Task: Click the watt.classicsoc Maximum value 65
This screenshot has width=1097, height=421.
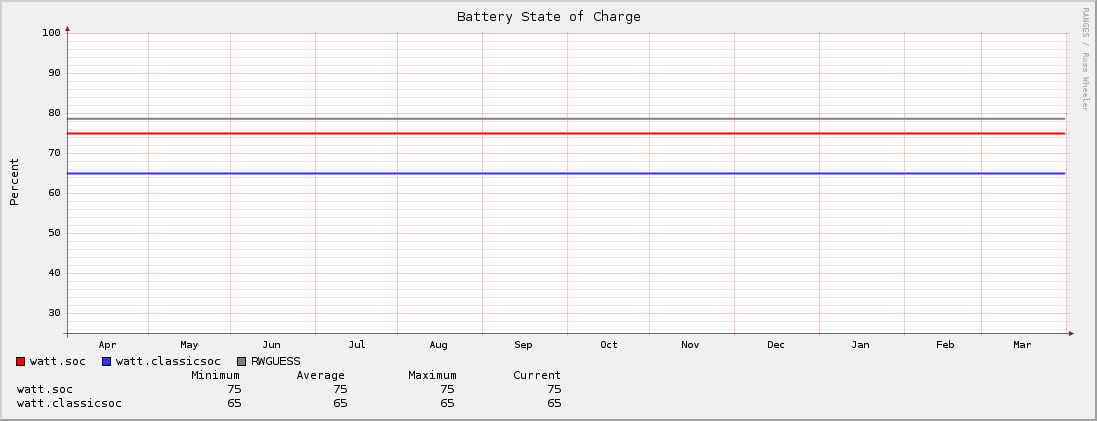Action: (447, 404)
